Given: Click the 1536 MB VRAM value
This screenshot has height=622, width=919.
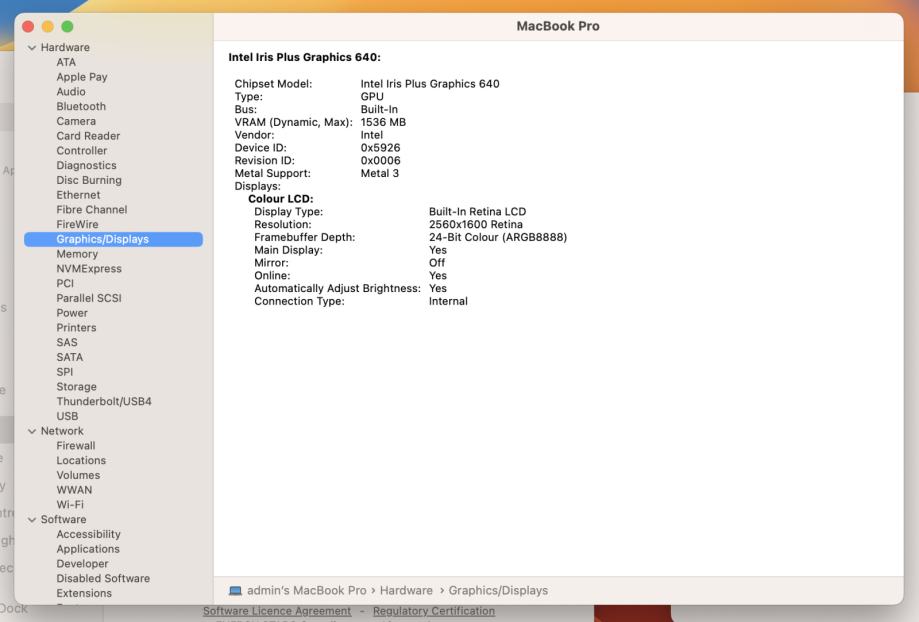Looking at the screenshot, I should point(383,122).
